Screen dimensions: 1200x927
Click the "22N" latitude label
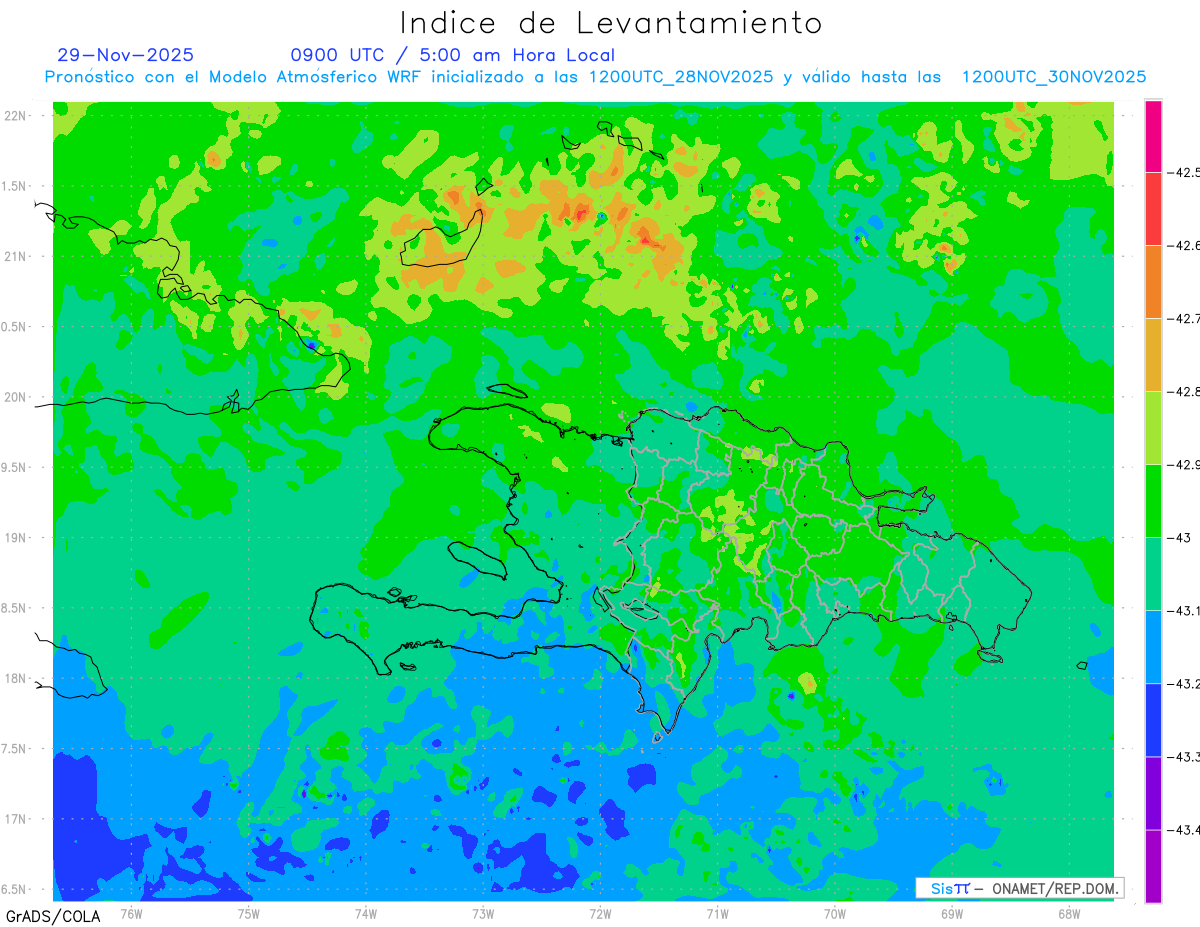click(17, 115)
